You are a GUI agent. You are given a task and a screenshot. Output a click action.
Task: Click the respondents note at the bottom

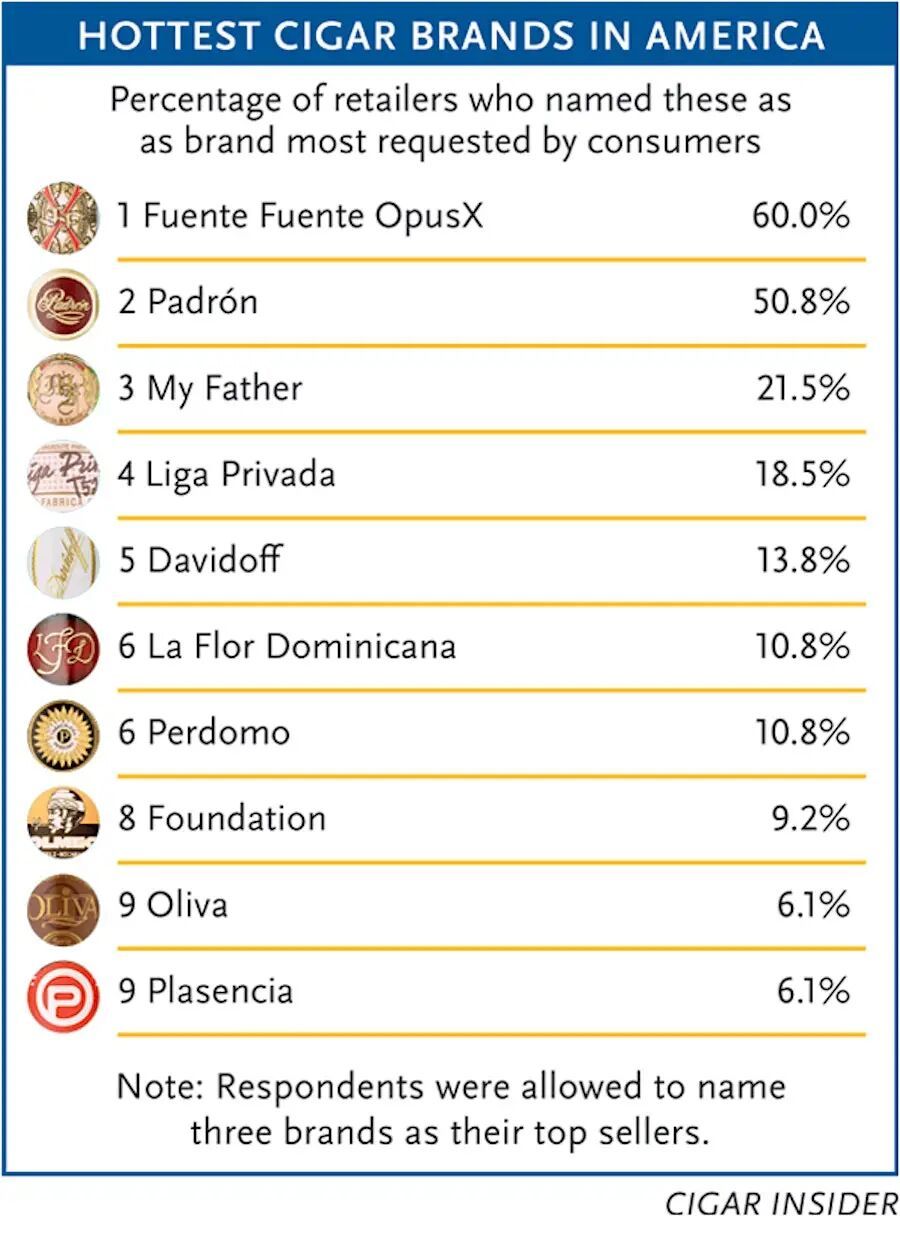[x=451, y=1108]
